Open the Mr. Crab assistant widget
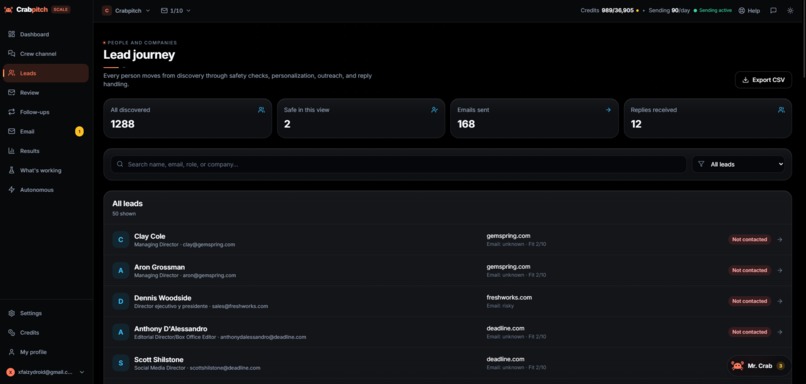Image resolution: width=806 pixels, height=384 pixels. pyautogui.click(x=759, y=366)
